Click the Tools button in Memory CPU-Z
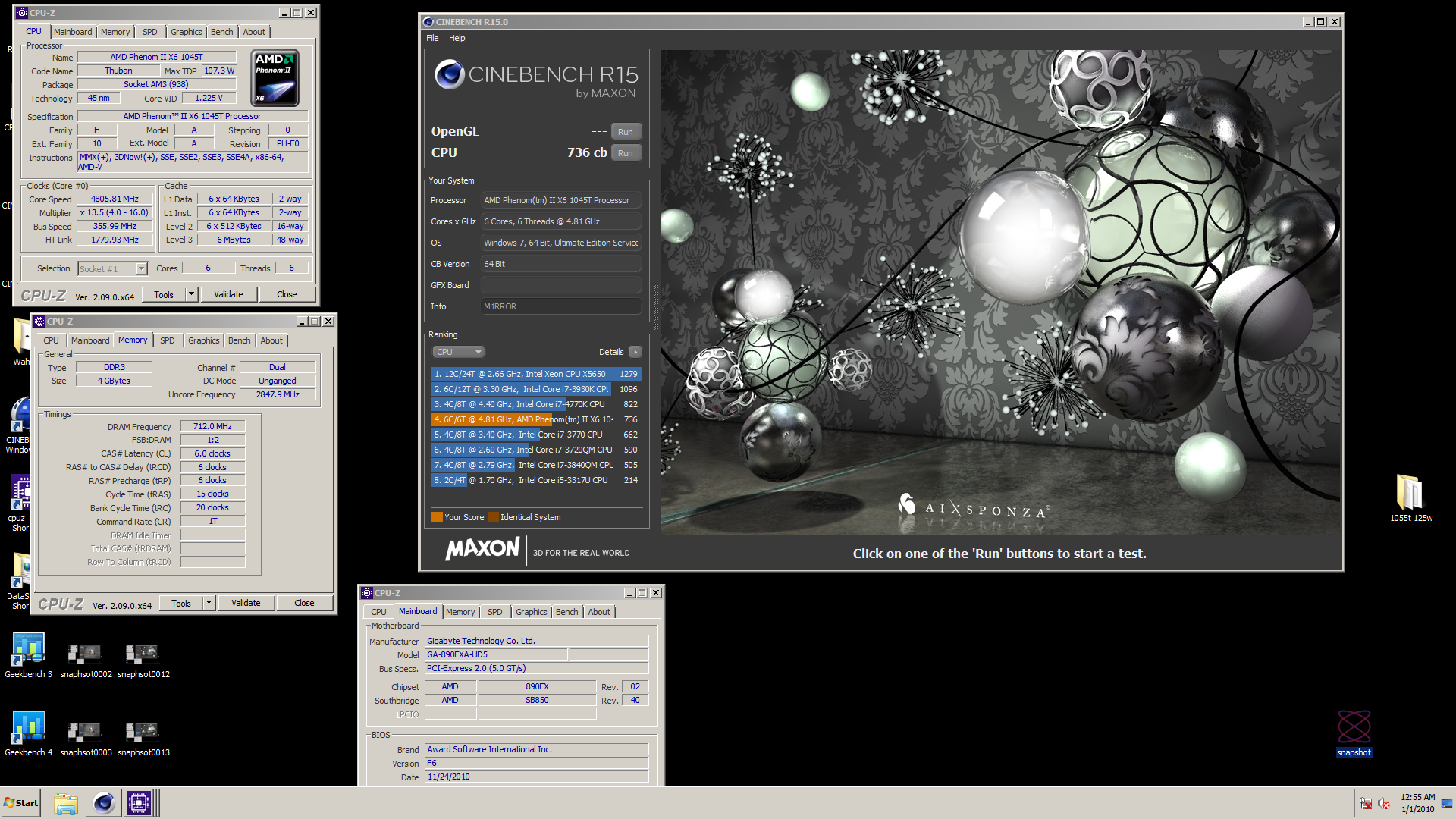The height and width of the screenshot is (819, 1456). pyautogui.click(x=181, y=603)
